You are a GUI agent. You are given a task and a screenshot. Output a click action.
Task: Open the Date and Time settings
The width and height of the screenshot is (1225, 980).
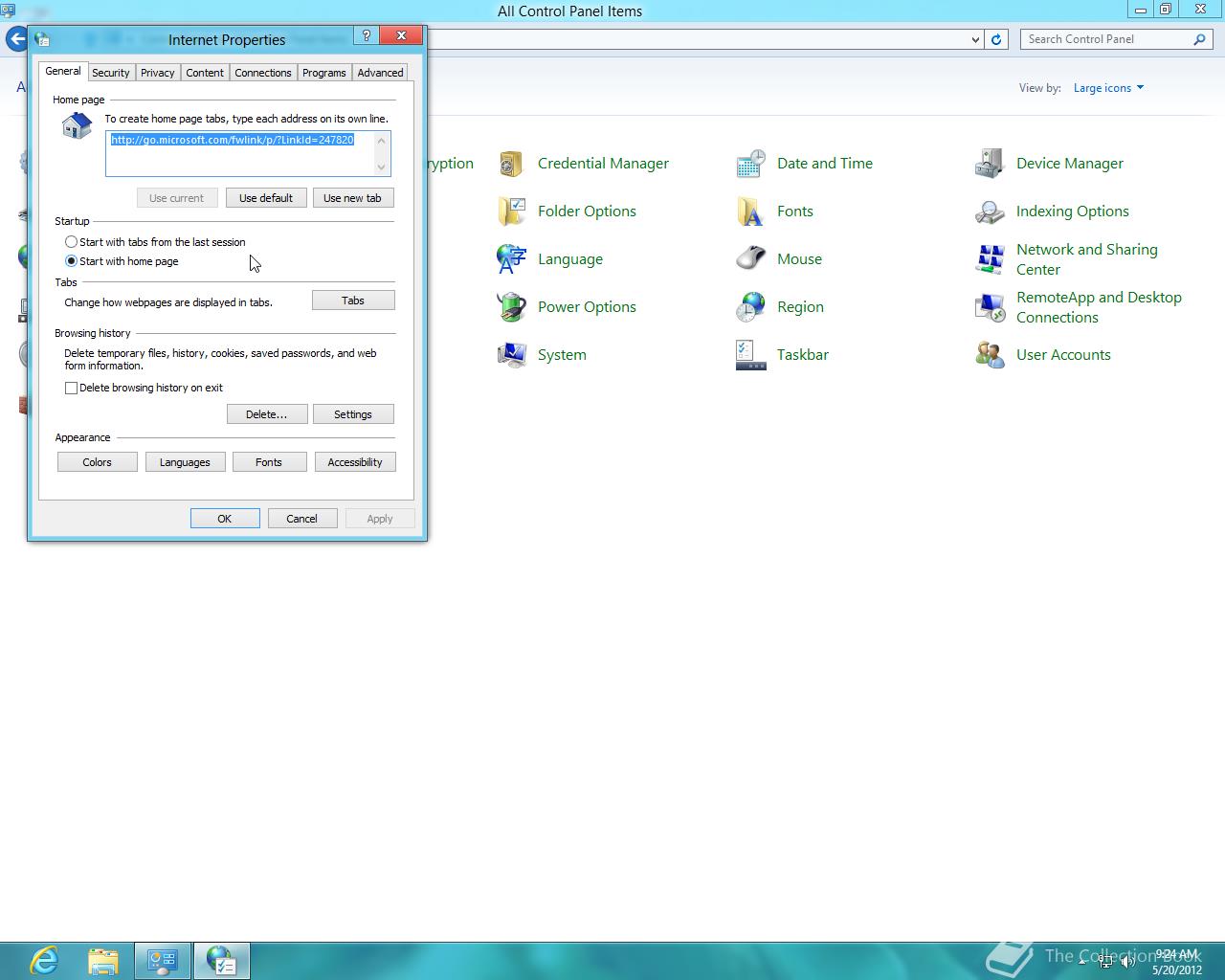coord(824,163)
